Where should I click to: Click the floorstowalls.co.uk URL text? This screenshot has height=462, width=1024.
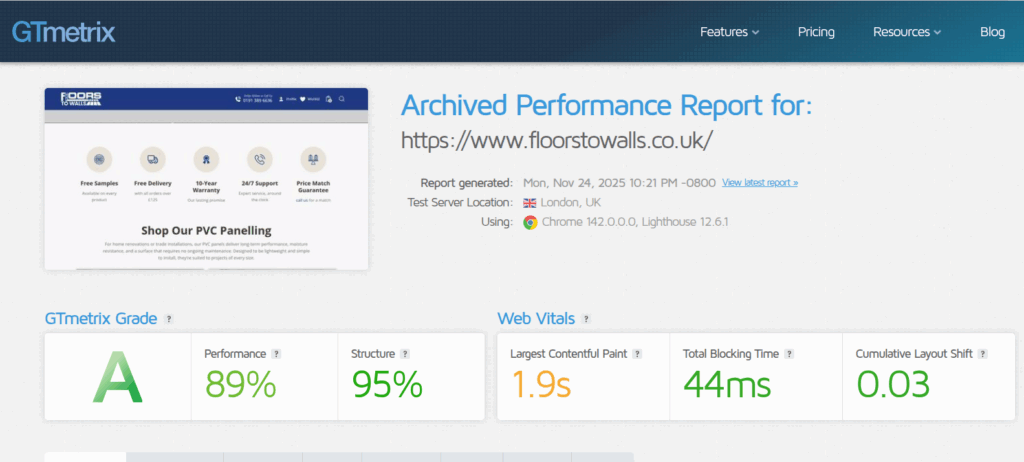[x=557, y=140]
